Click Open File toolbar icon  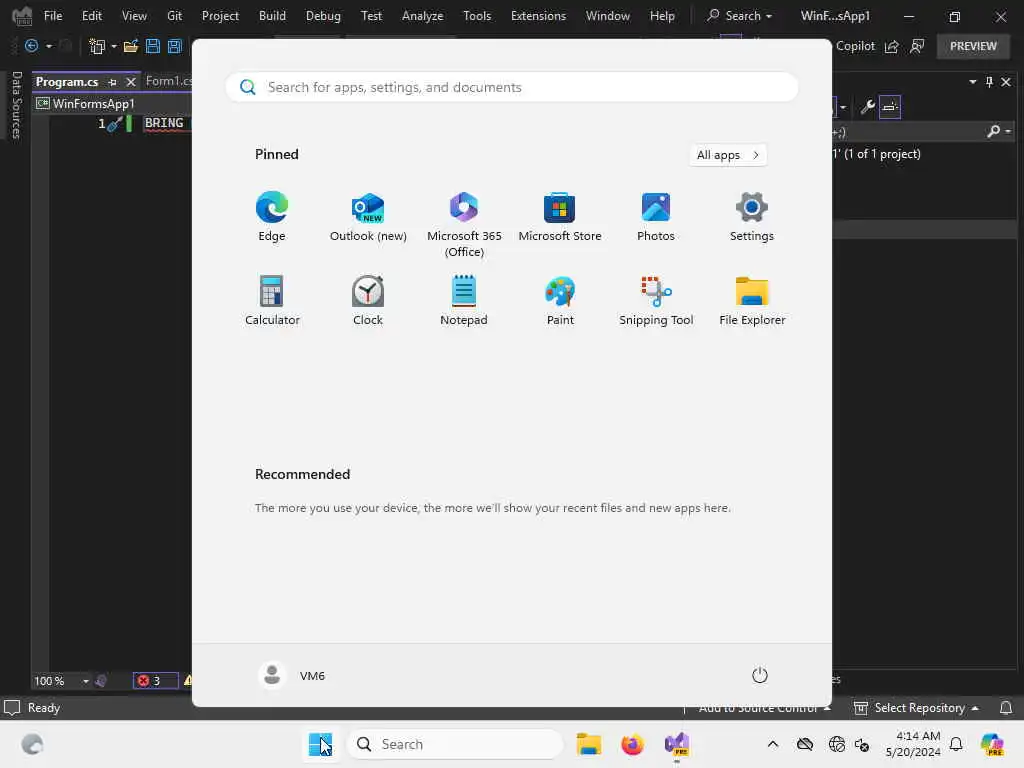(x=131, y=46)
